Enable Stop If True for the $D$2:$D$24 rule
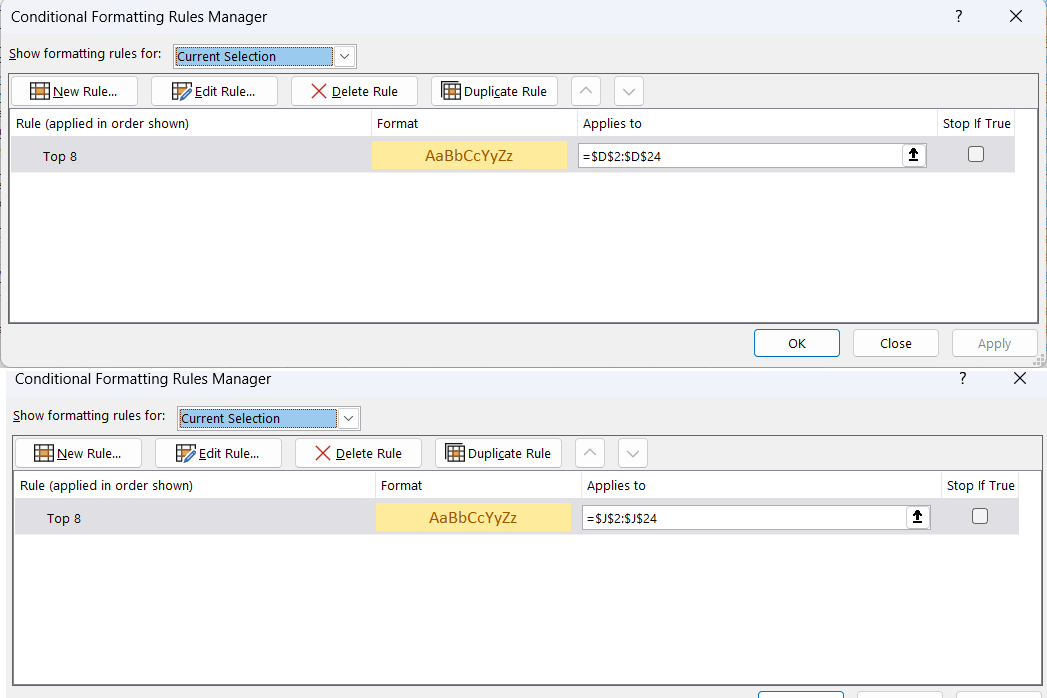 (x=976, y=154)
